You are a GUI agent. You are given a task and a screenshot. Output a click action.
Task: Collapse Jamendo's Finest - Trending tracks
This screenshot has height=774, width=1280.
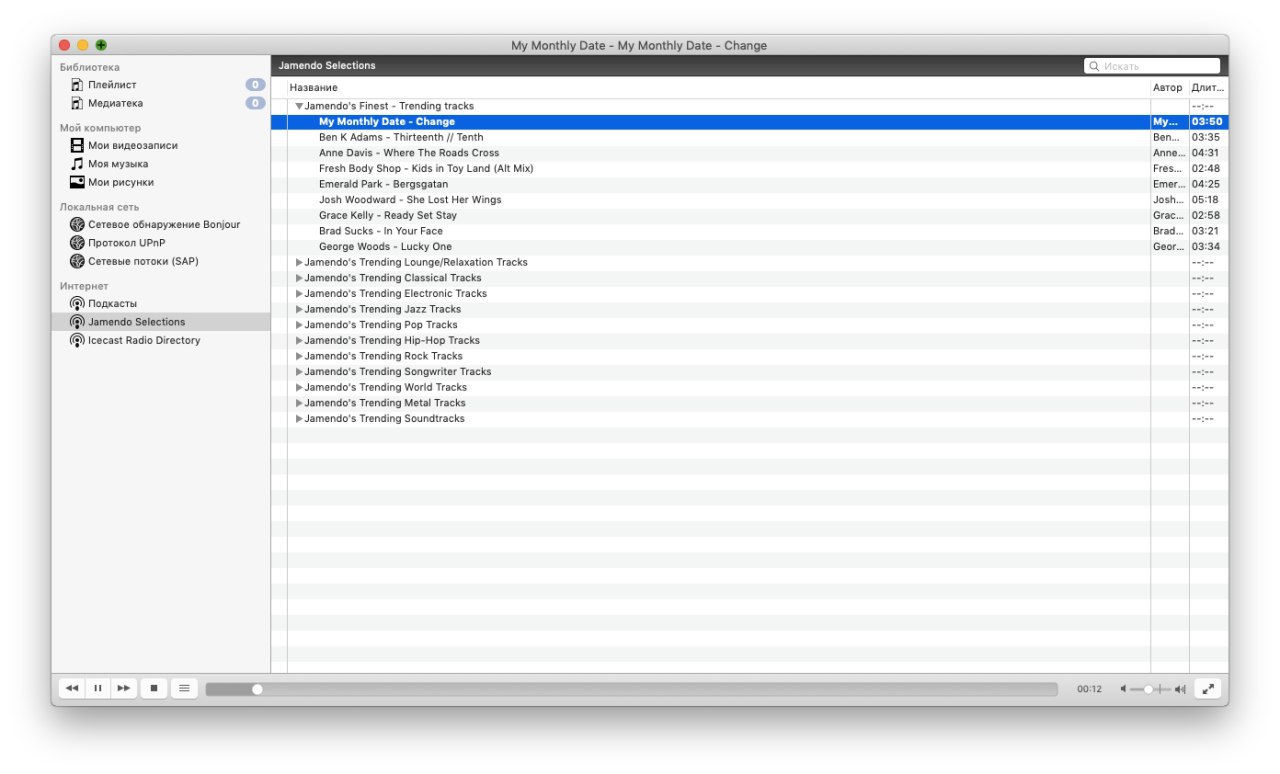point(298,106)
